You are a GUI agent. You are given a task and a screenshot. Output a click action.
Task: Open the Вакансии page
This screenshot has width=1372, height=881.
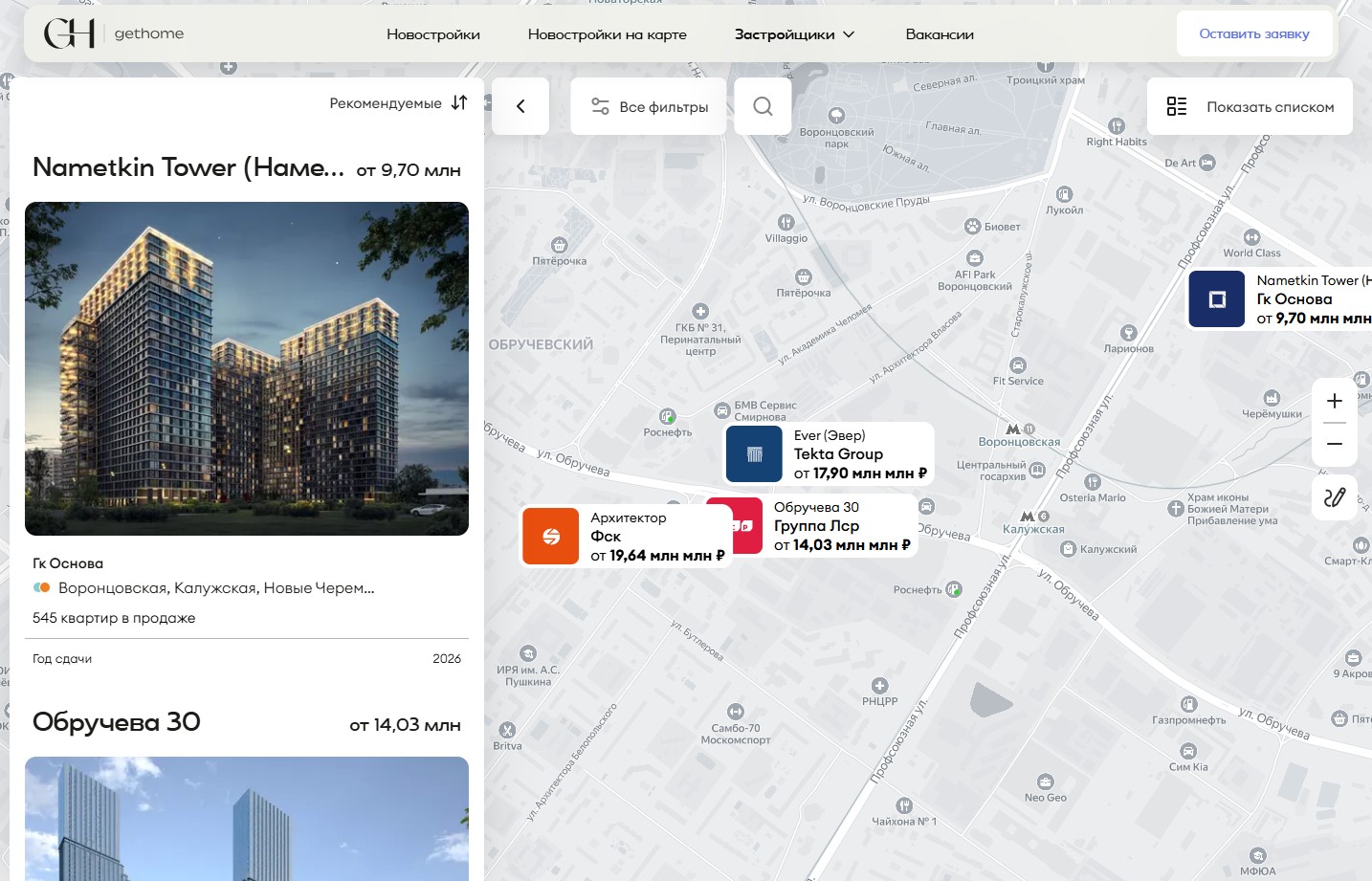[x=940, y=34]
